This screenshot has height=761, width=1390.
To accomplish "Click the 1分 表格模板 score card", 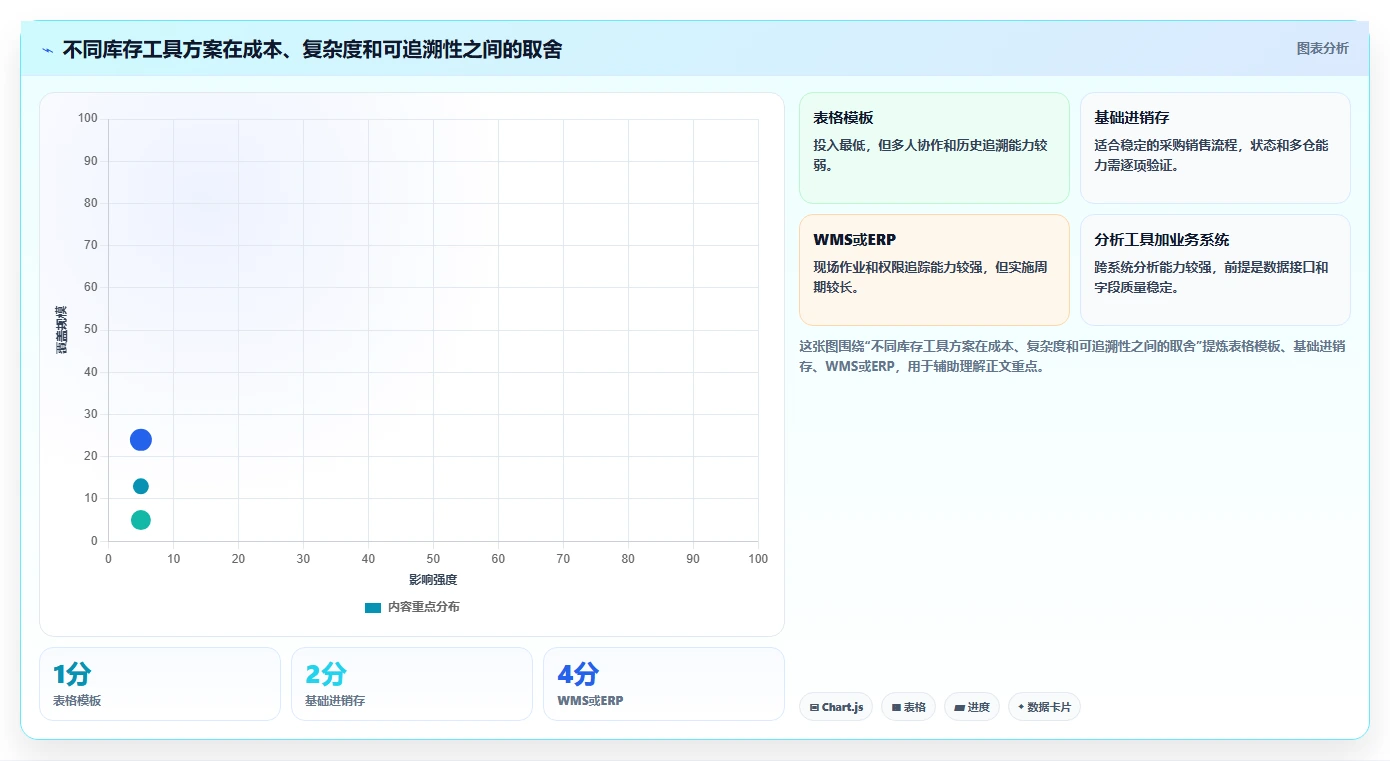I will (x=160, y=684).
